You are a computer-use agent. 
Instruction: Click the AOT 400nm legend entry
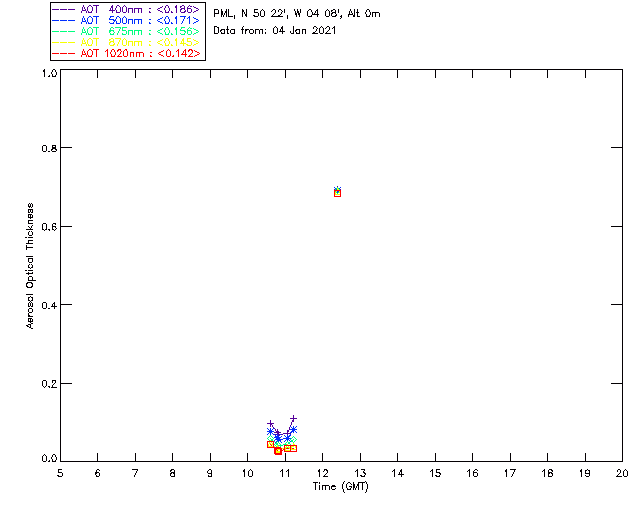(127, 9)
